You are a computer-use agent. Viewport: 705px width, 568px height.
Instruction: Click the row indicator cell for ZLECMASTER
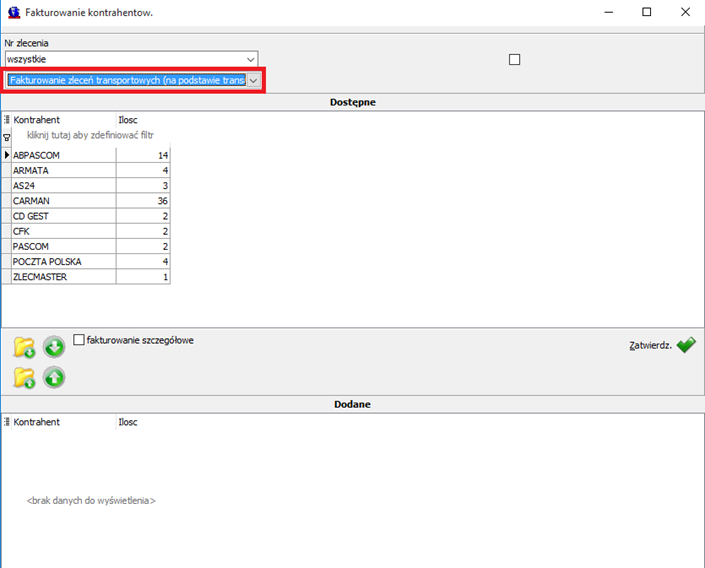[7, 277]
